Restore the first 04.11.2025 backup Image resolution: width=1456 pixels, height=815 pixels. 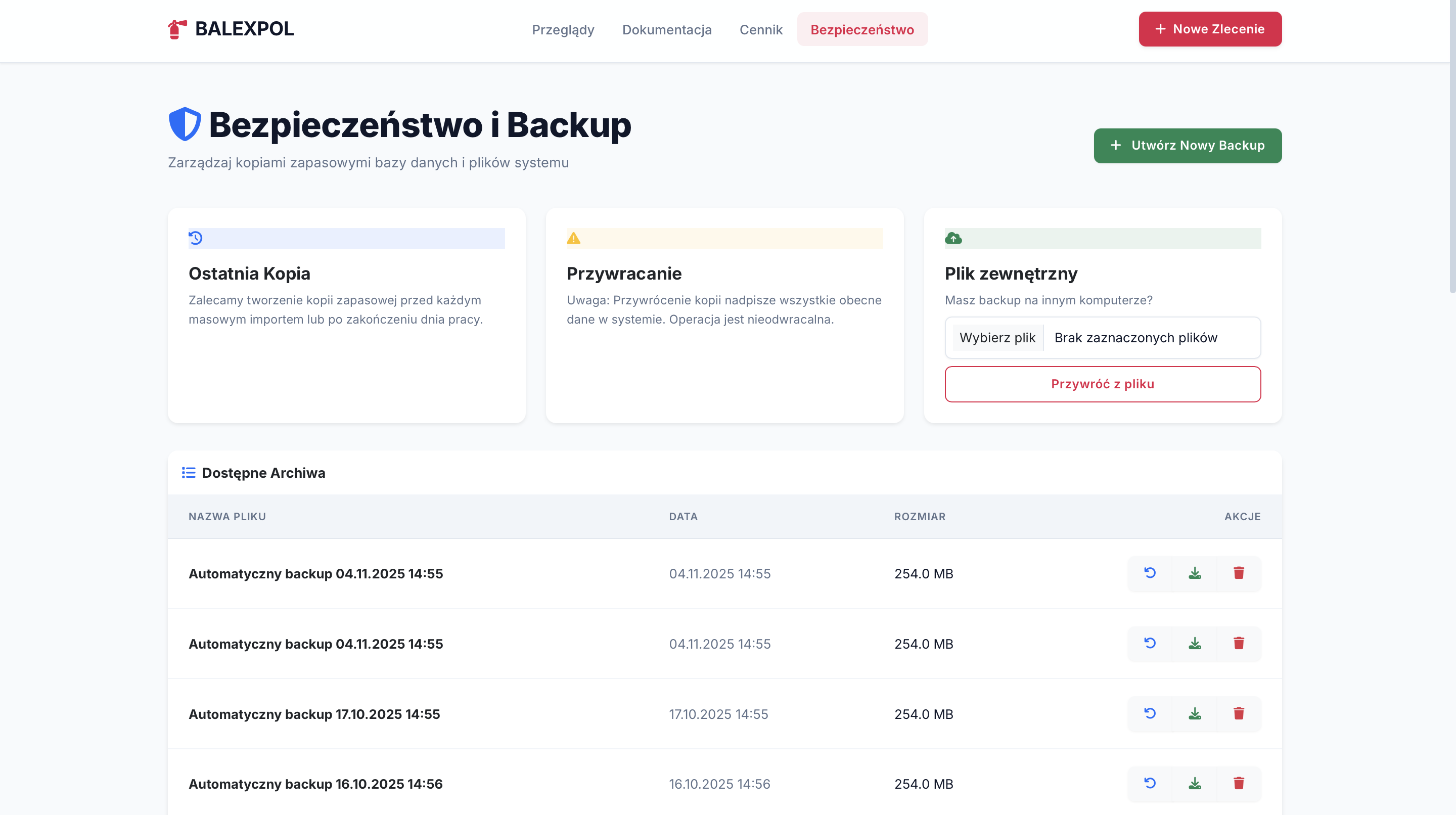click(x=1150, y=573)
